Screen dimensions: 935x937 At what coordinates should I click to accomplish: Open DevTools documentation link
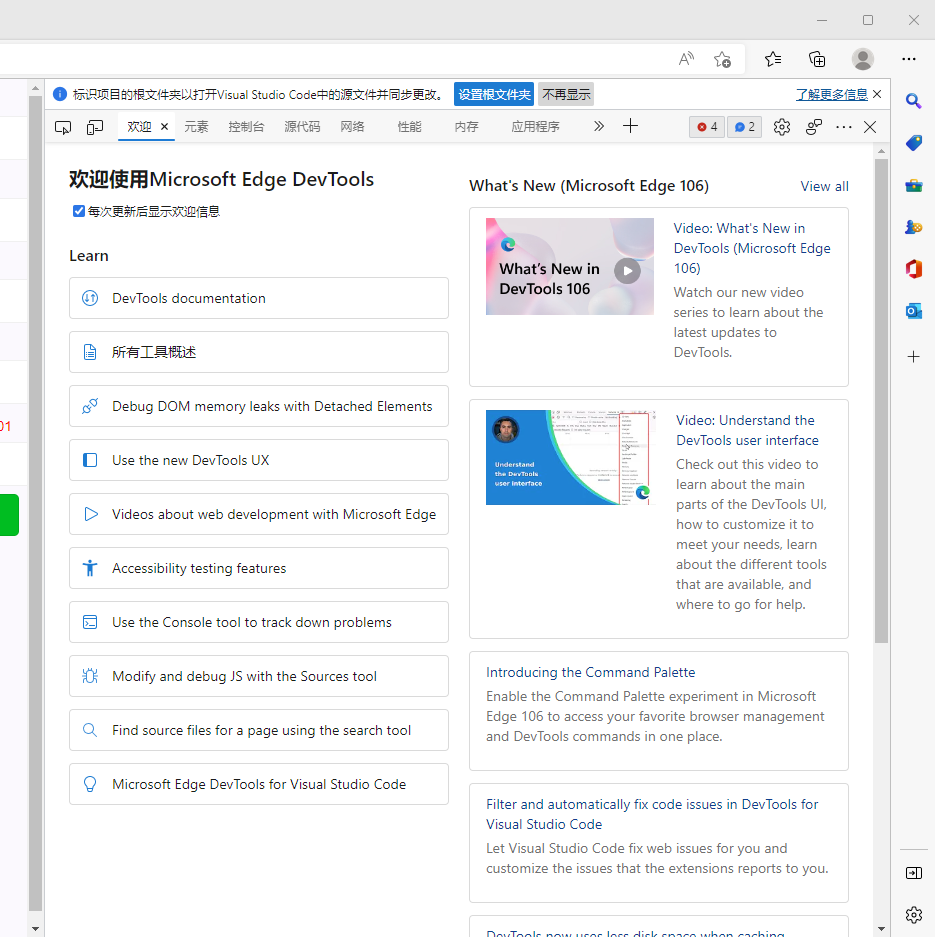click(259, 298)
